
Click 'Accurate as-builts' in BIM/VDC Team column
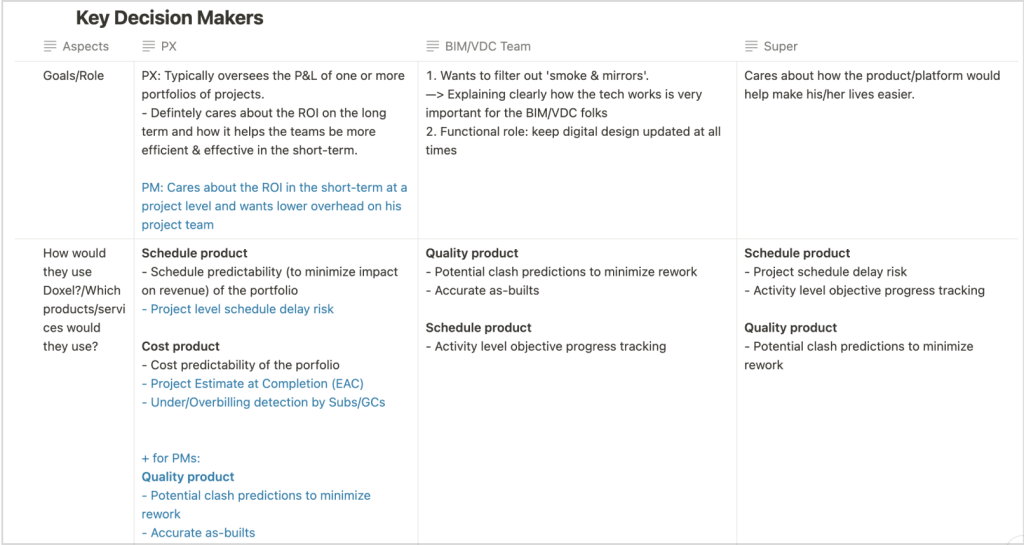[487, 291]
